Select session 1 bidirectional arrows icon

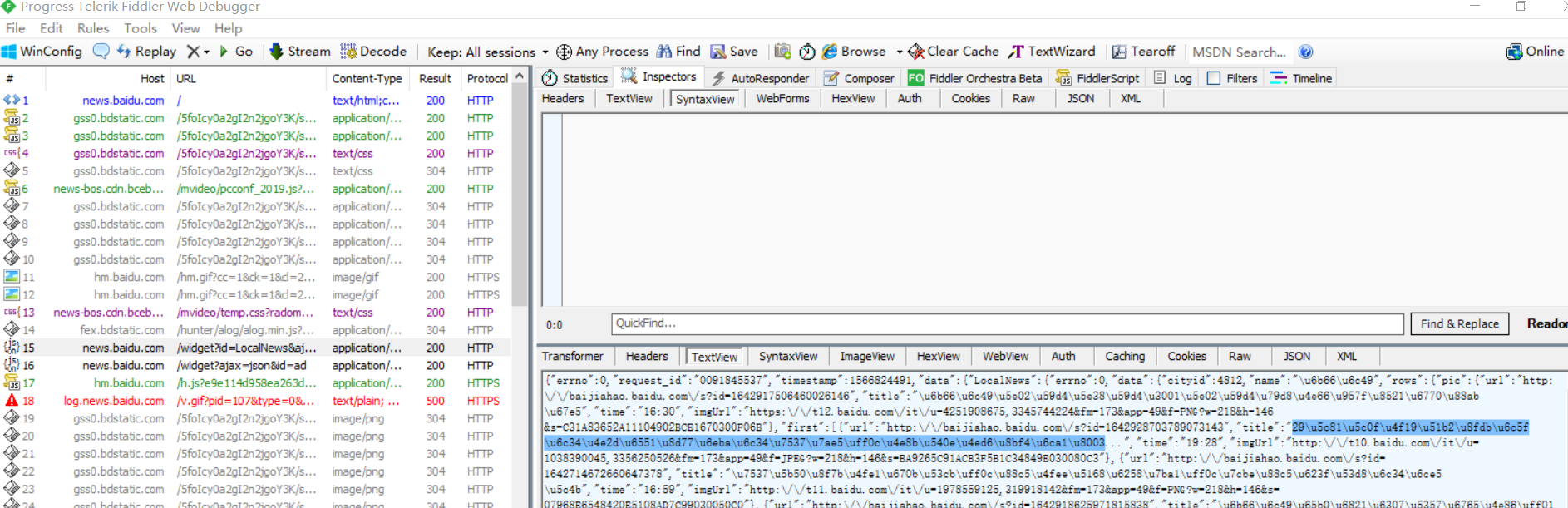[x=12, y=100]
